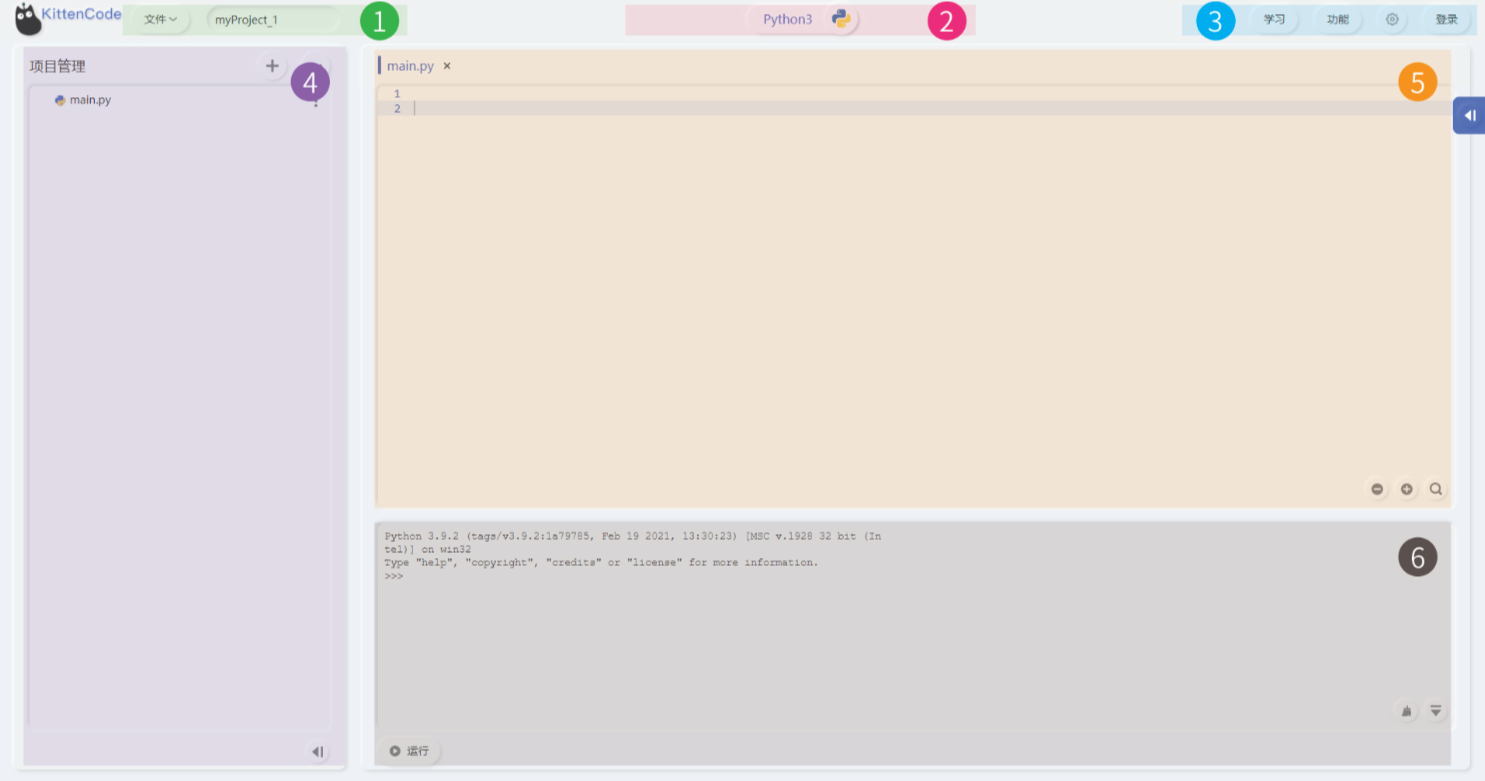1485x781 pixels.
Task: Decrease editor font size with minus icon
Action: [x=1377, y=489]
